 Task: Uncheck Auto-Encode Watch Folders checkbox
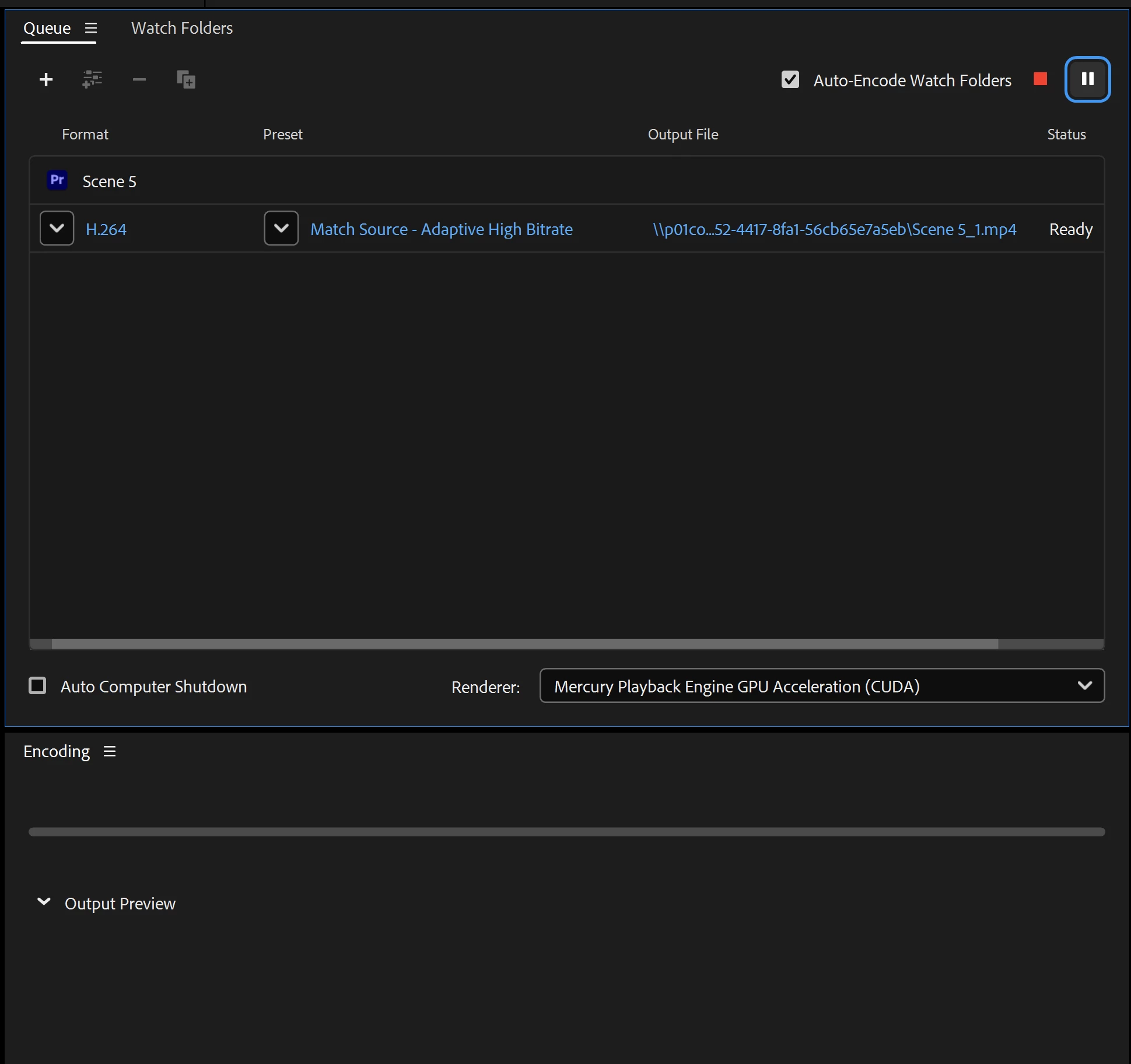point(790,79)
